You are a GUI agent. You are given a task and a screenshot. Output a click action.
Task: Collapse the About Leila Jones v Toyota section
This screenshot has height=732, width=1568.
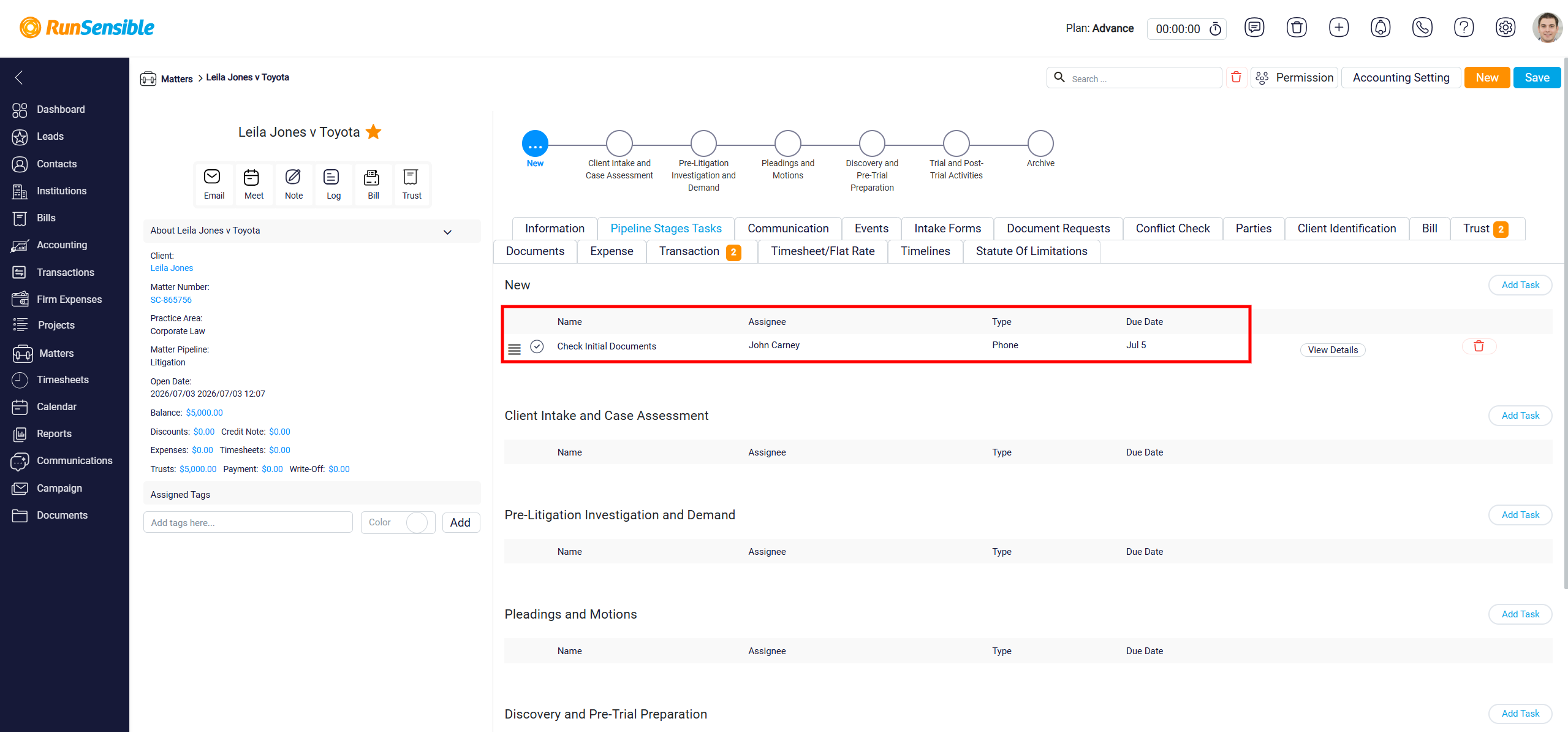(447, 232)
